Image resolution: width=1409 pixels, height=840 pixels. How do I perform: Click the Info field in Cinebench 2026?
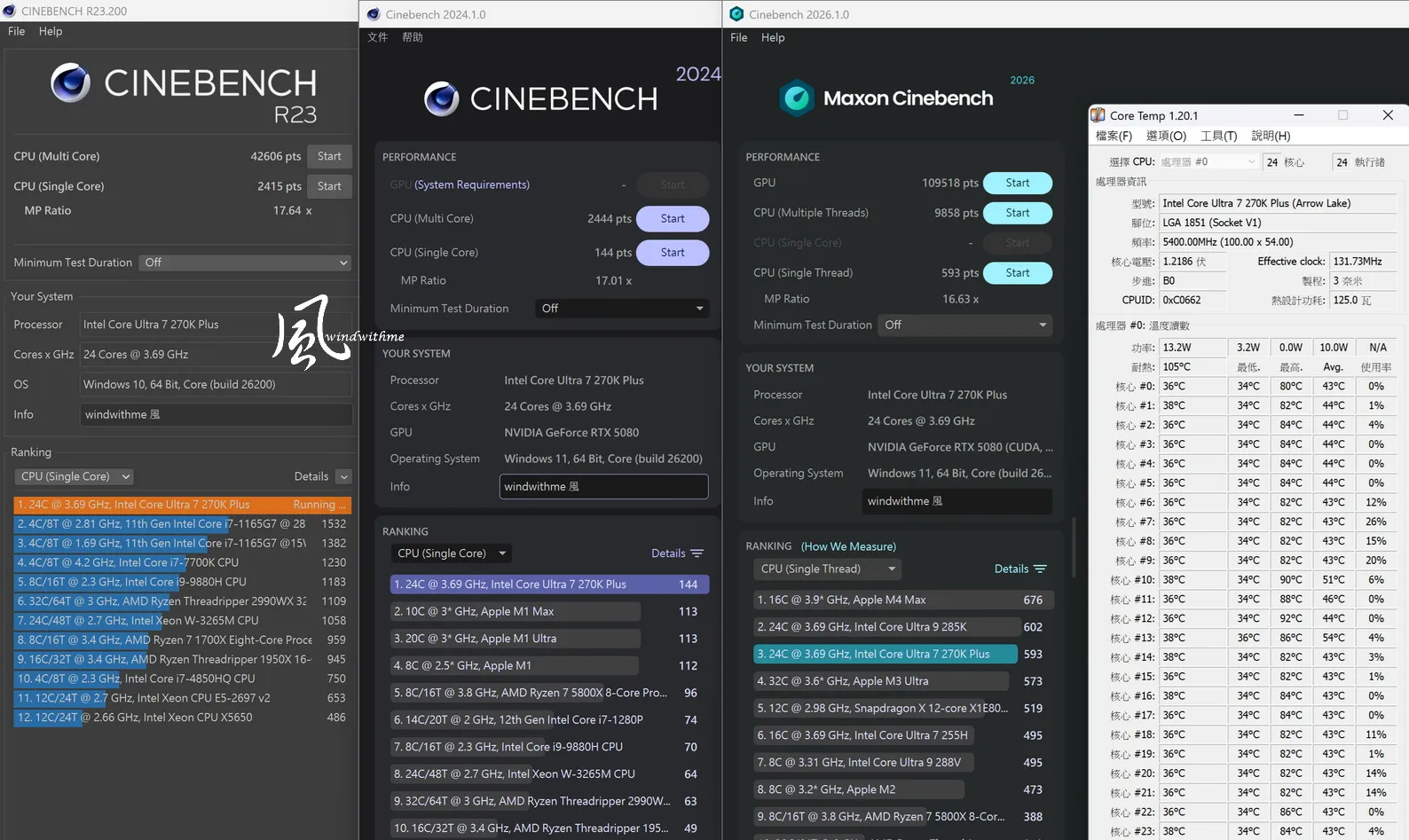957,501
